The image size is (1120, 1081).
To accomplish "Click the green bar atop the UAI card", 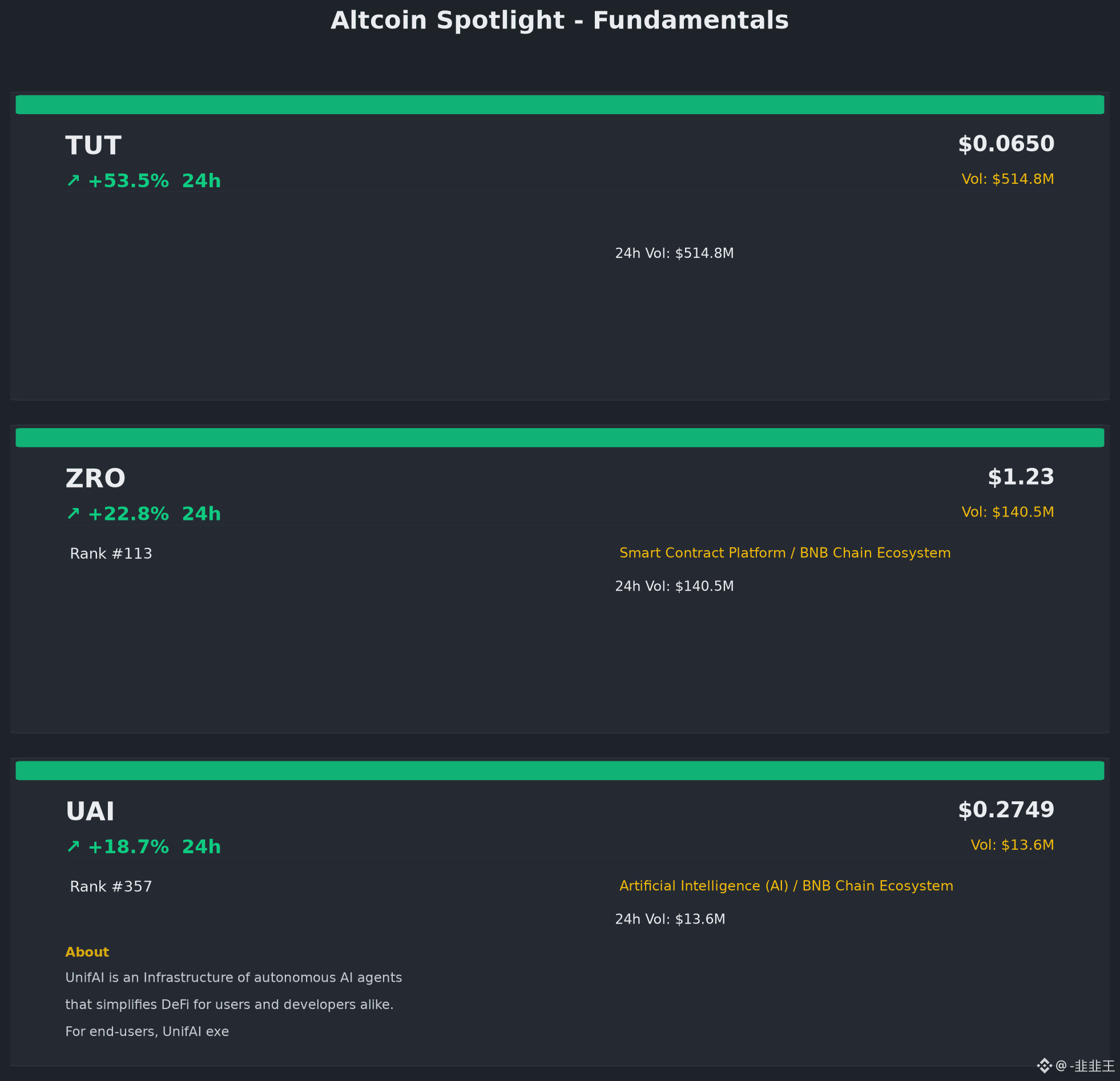I will tap(560, 770).
